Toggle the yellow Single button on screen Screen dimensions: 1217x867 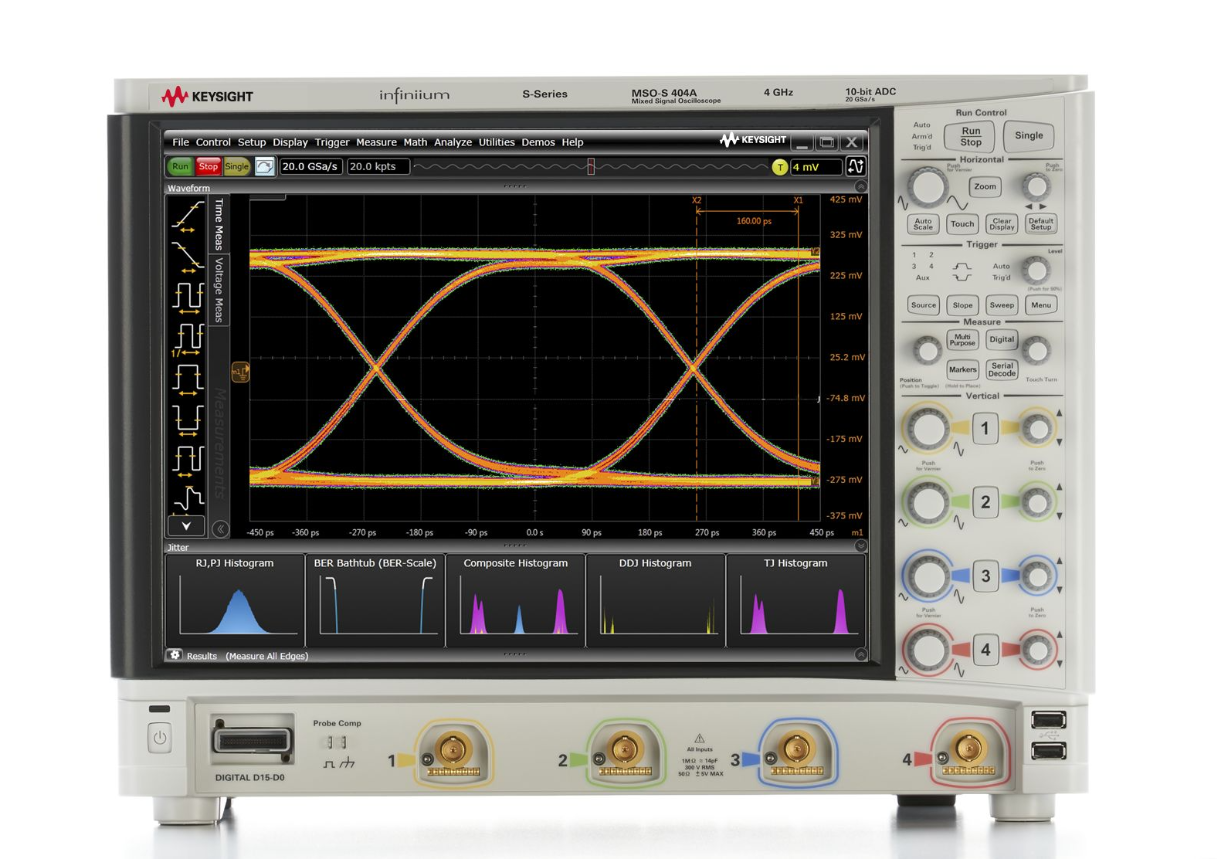pyautogui.click(x=237, y=167)
